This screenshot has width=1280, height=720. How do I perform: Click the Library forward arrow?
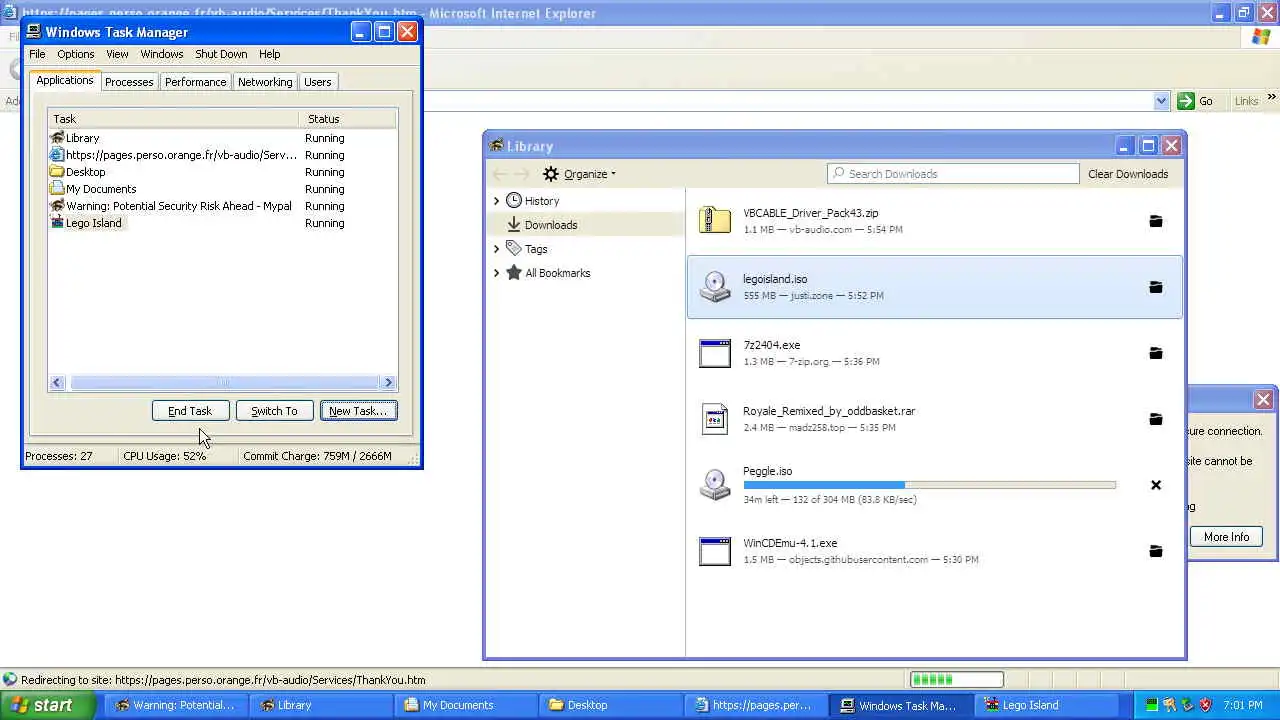point(522,174)
